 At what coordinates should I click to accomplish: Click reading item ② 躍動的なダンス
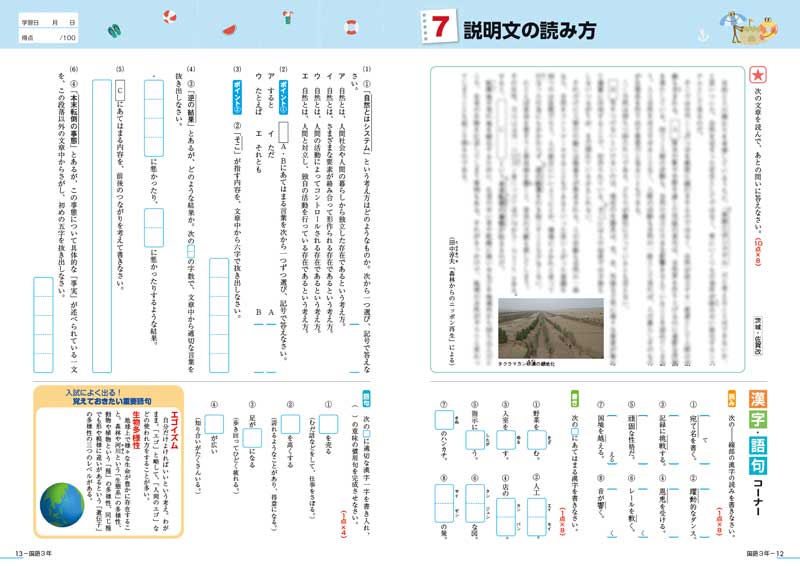693,506
